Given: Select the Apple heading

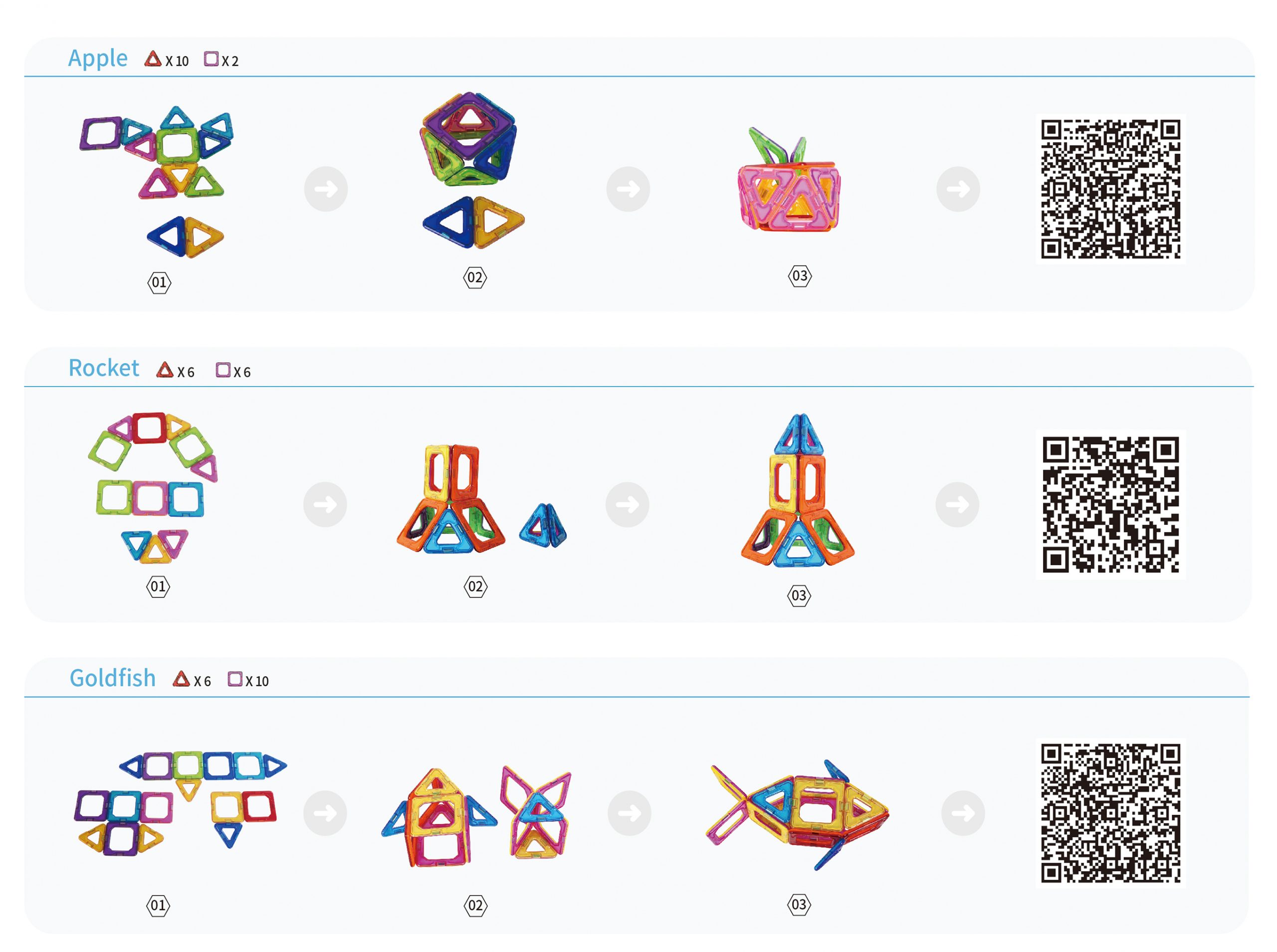Looking at the screenshot, I should (98, 59).
